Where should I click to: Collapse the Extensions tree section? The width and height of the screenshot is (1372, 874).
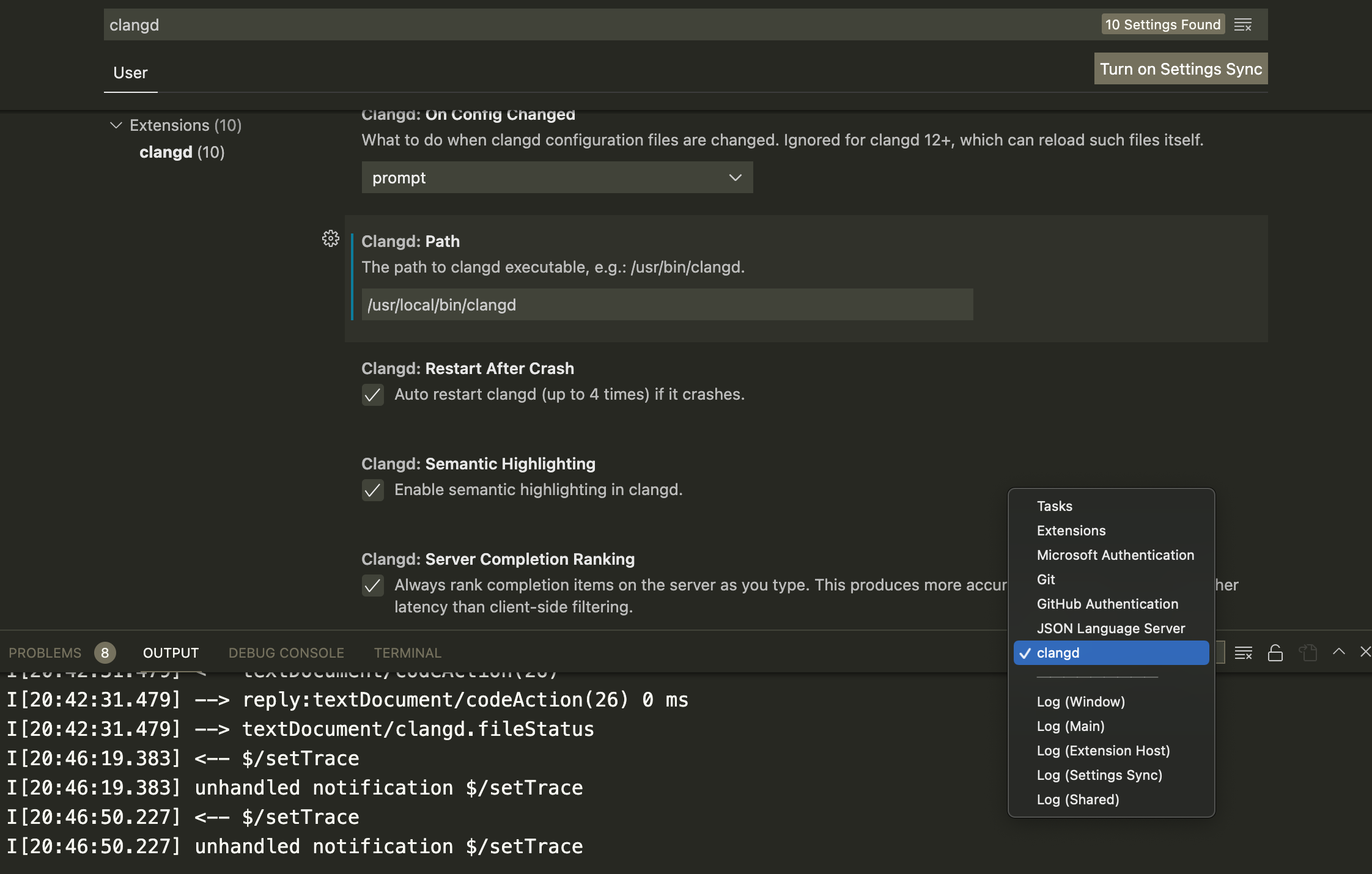coord(116,125)
